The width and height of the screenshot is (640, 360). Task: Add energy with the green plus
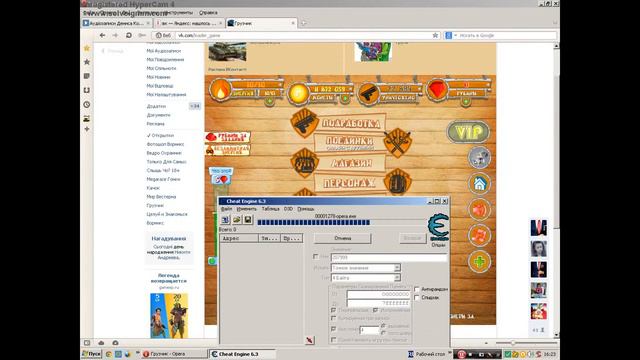point(269,101)
